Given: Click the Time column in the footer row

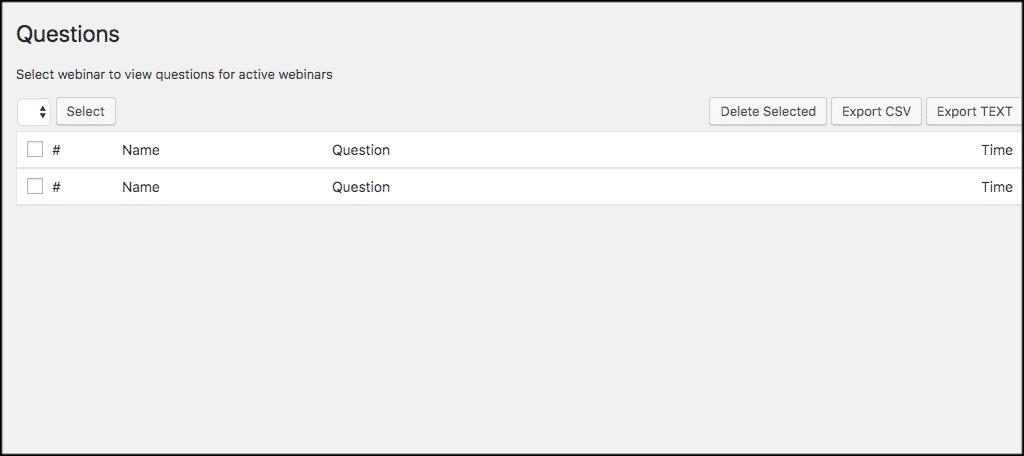Looking at the screenshot, I should (x=996, y=187).
